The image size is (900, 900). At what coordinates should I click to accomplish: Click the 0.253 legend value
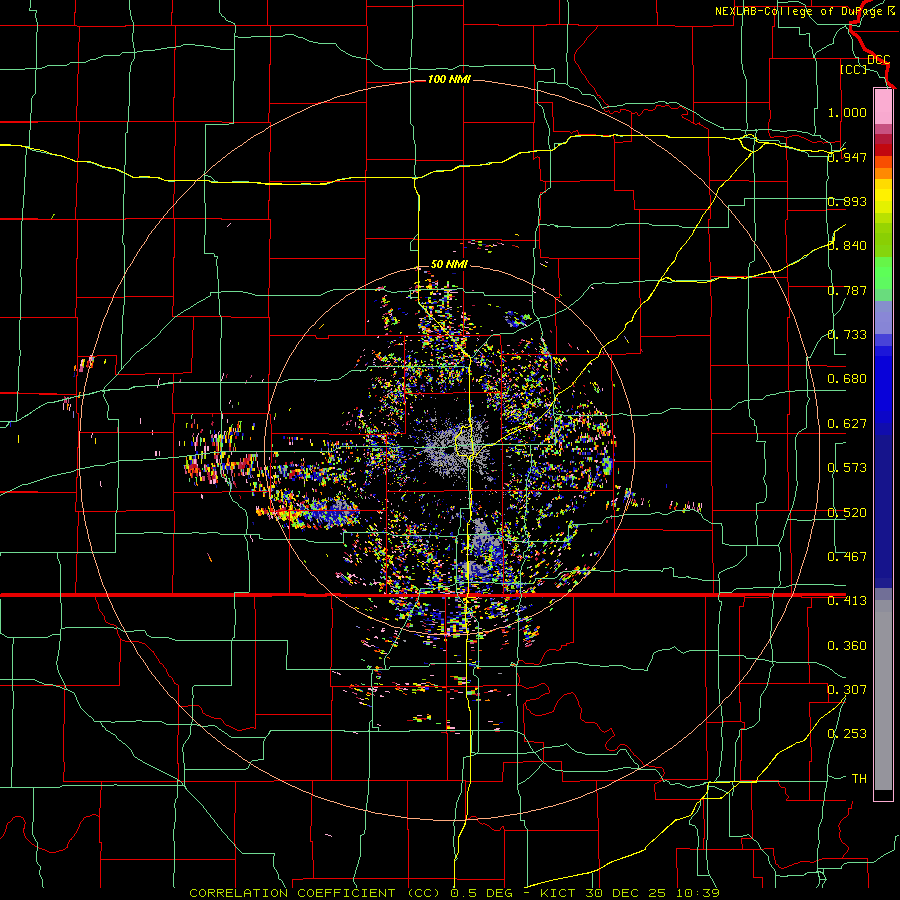[x=847, y=734]
